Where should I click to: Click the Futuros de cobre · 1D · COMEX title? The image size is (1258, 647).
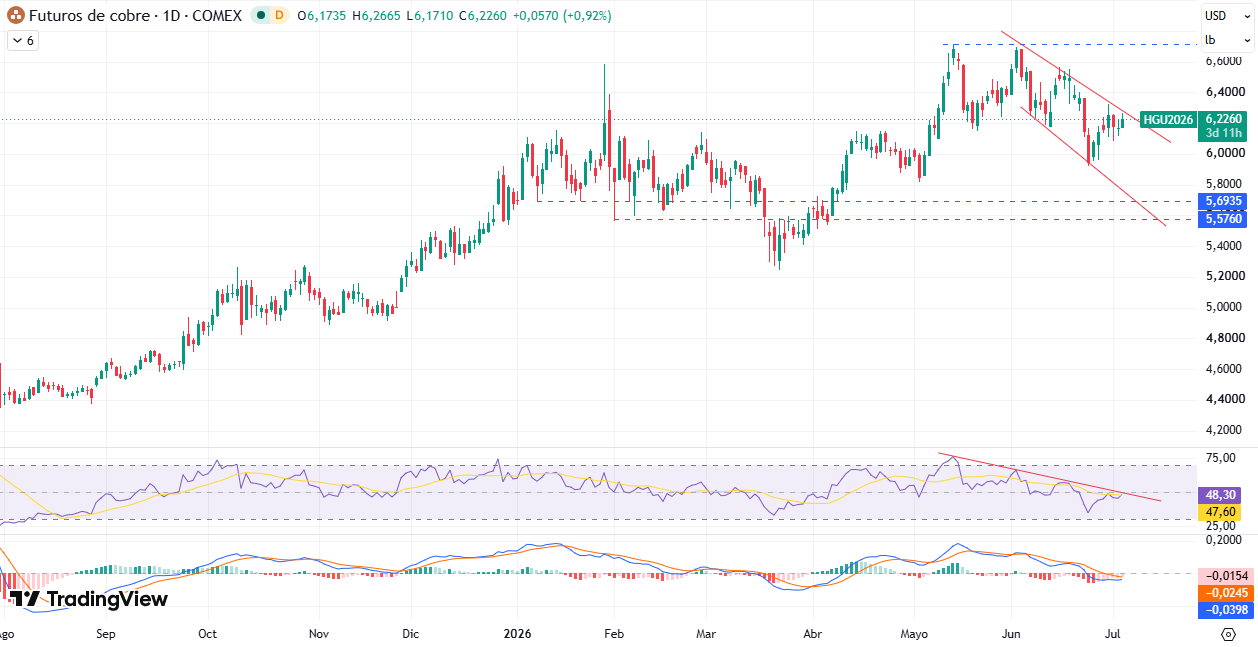[136, 16]
